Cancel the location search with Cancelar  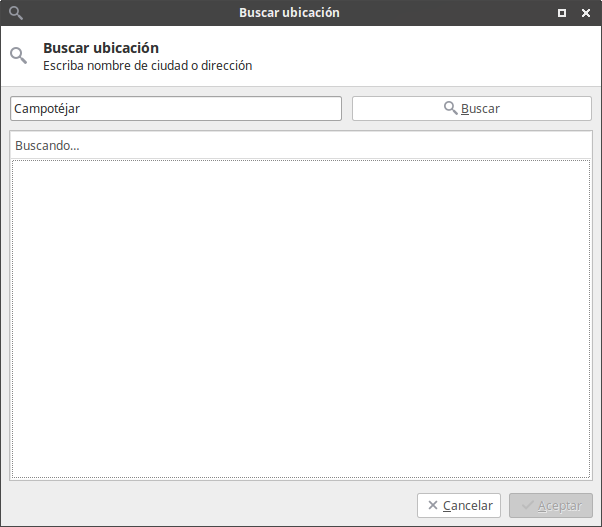[459, 506]
